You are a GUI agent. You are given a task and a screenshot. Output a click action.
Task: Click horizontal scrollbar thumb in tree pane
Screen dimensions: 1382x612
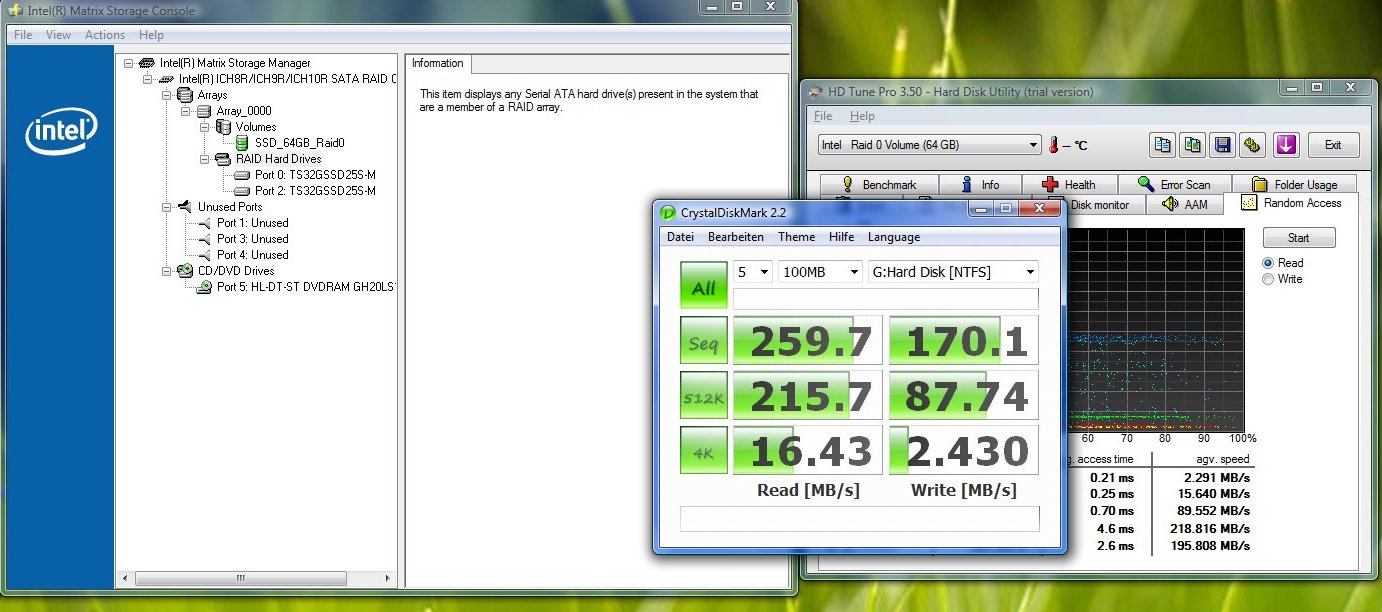pos(240,579)
